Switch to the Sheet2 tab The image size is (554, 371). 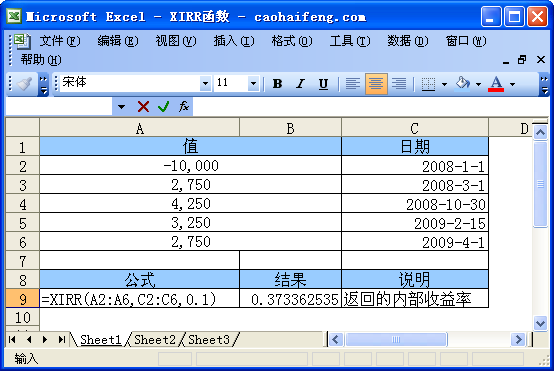[x=154, y=340]
